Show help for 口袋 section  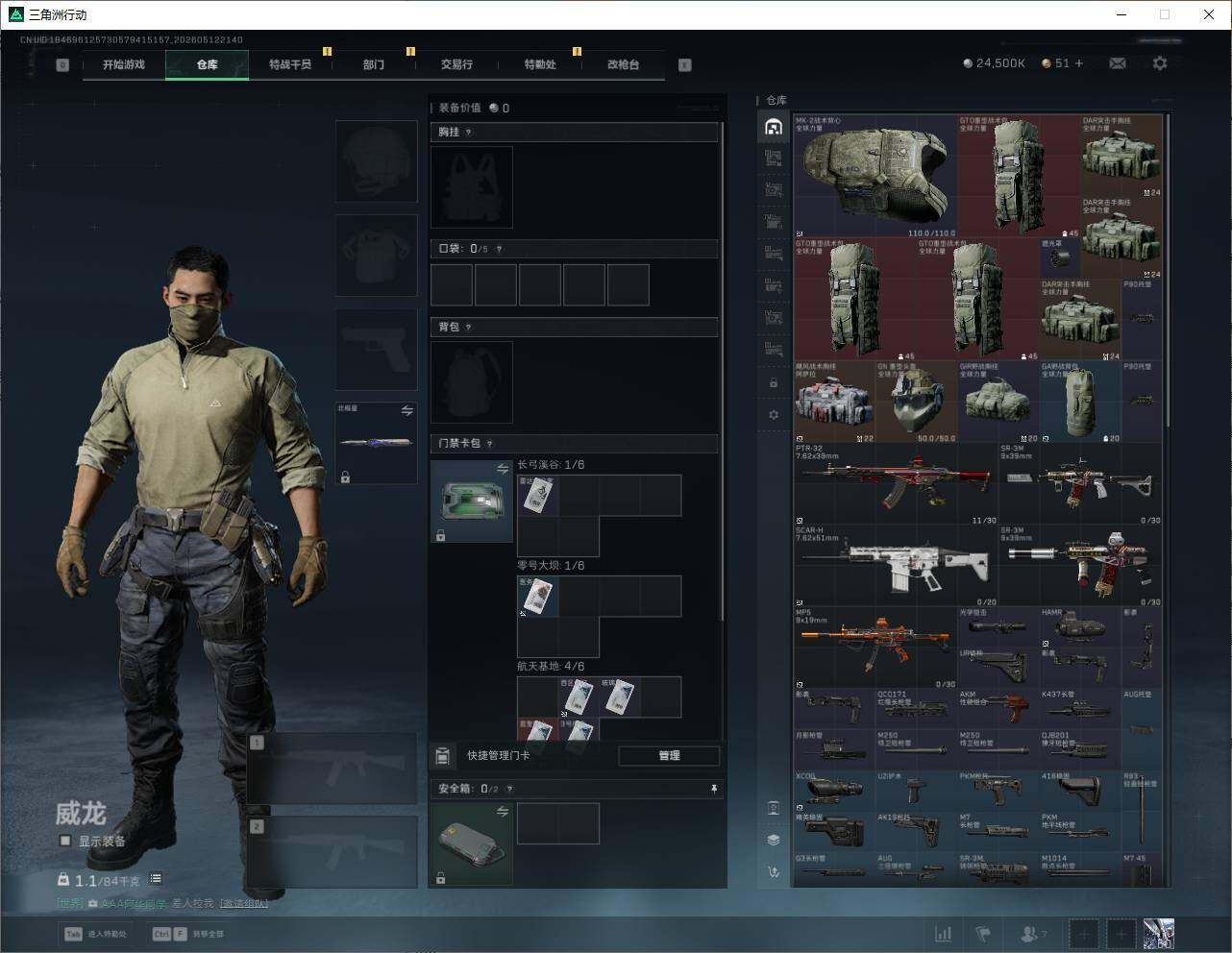(x=499, y=249)
